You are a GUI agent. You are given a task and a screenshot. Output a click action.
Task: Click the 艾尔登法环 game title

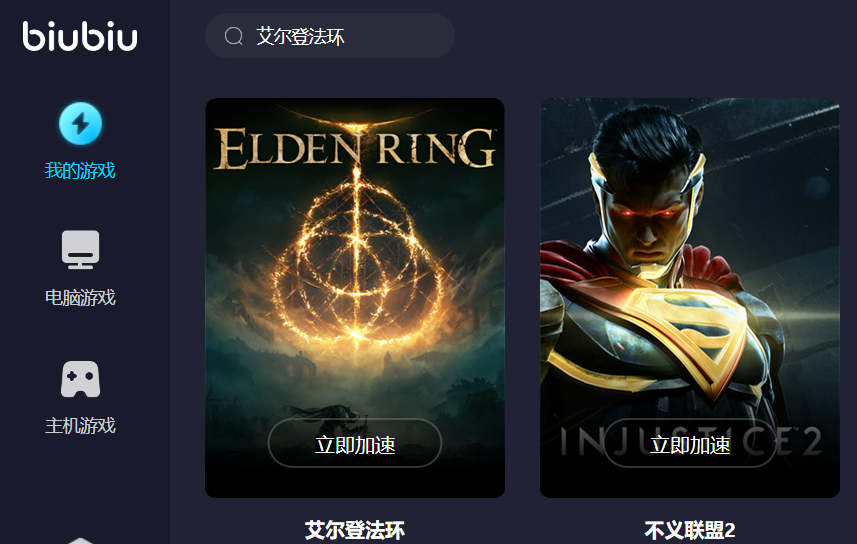[355, 530]
